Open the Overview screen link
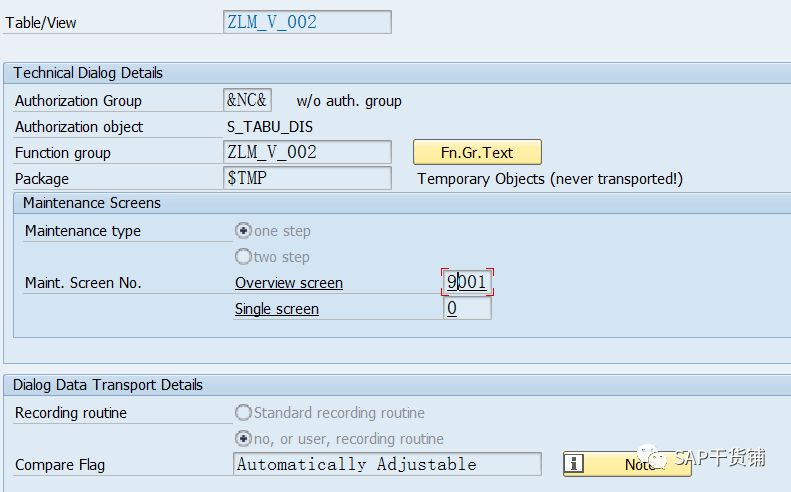The height and width of the screenshot is (492, 791). 288,283
